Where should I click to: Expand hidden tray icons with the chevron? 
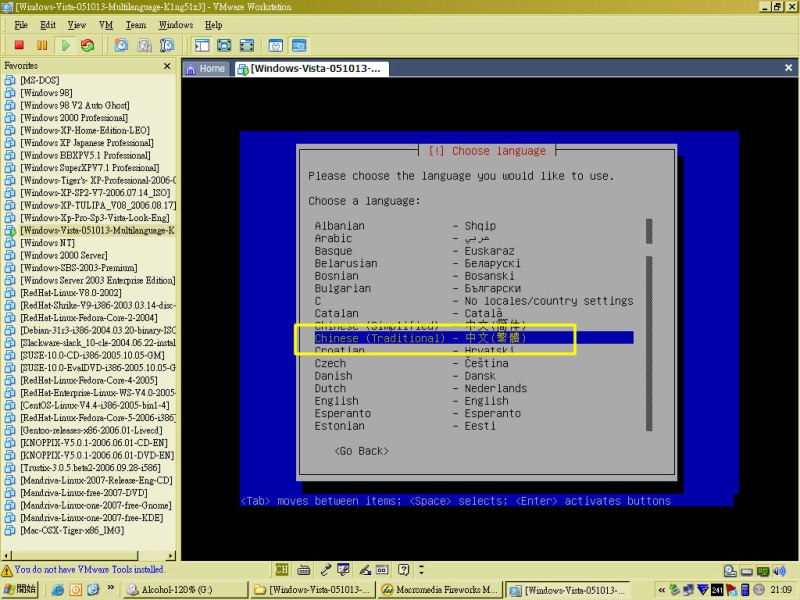662,590
